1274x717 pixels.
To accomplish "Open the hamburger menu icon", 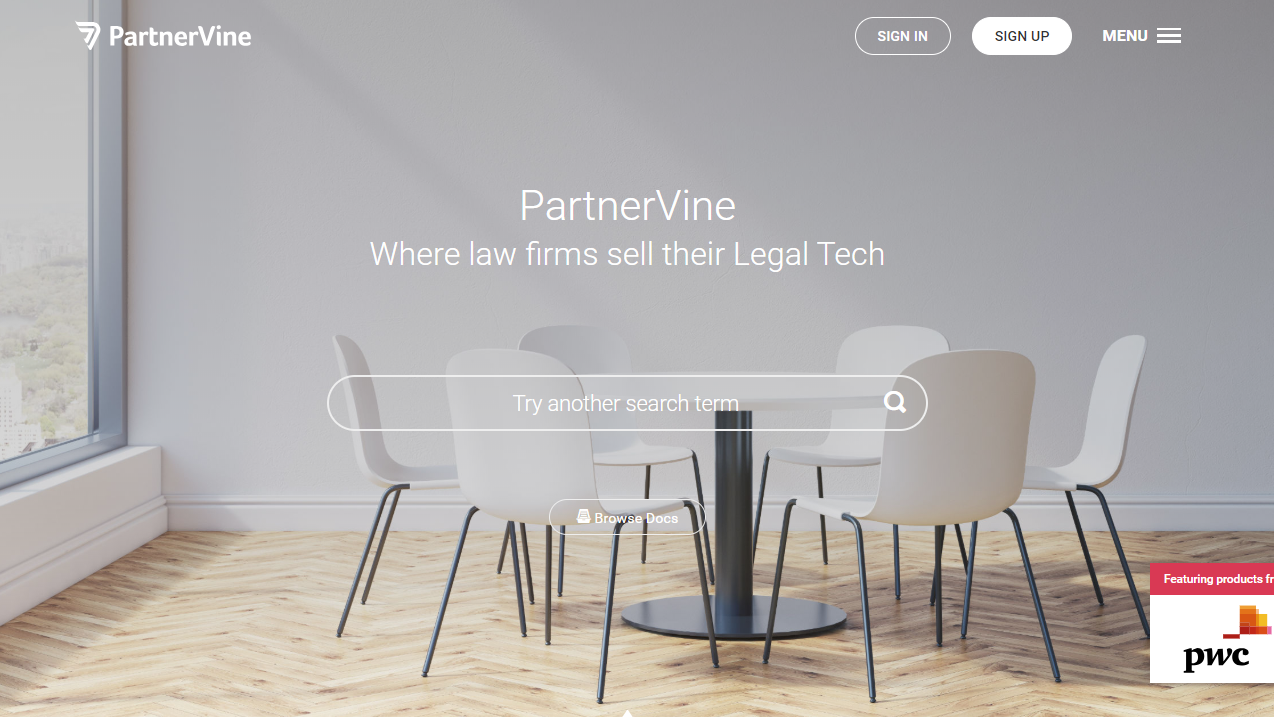I will 1169,36.
